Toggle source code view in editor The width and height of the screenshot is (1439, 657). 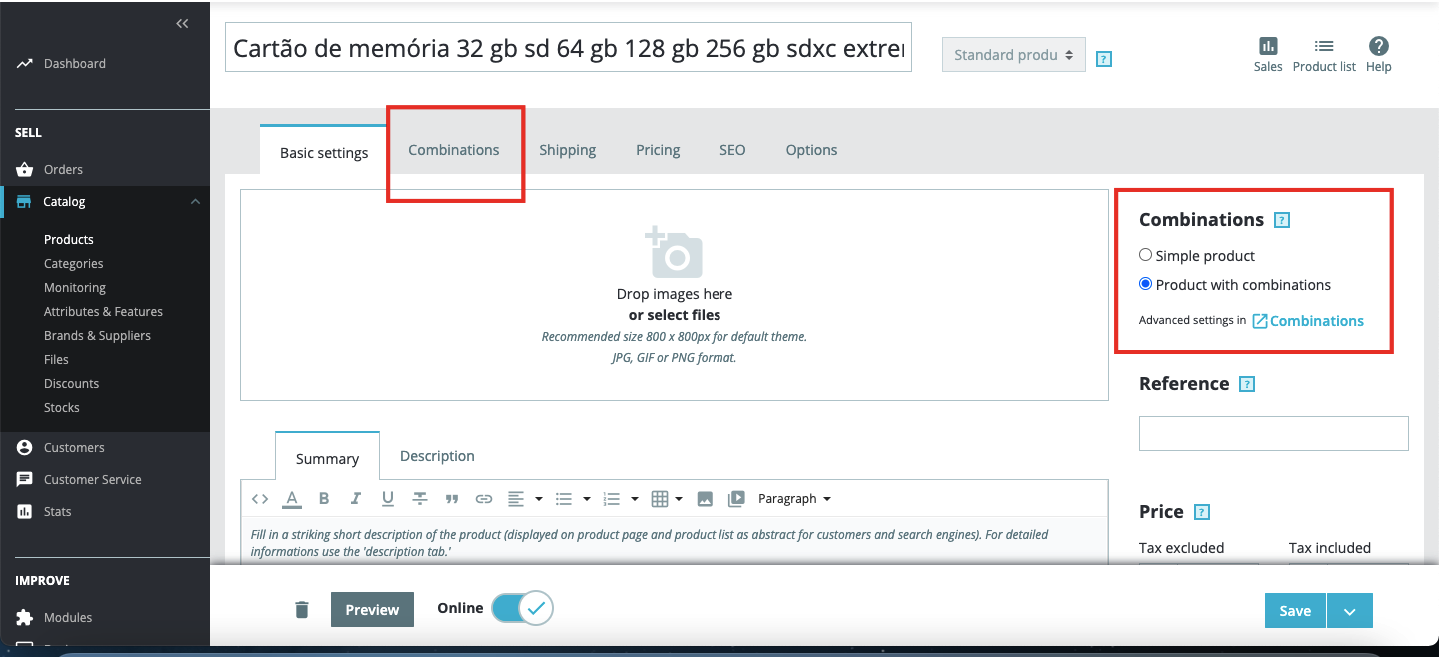(260, 498)
